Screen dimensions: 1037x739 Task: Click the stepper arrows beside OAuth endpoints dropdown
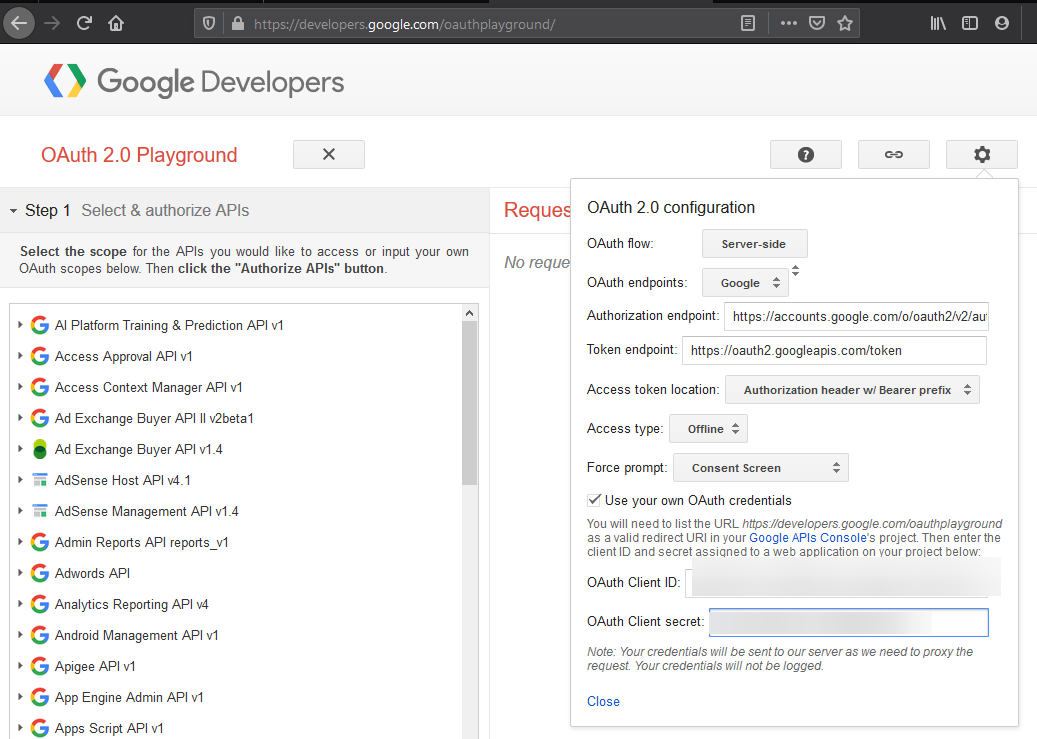click(796, 271)
